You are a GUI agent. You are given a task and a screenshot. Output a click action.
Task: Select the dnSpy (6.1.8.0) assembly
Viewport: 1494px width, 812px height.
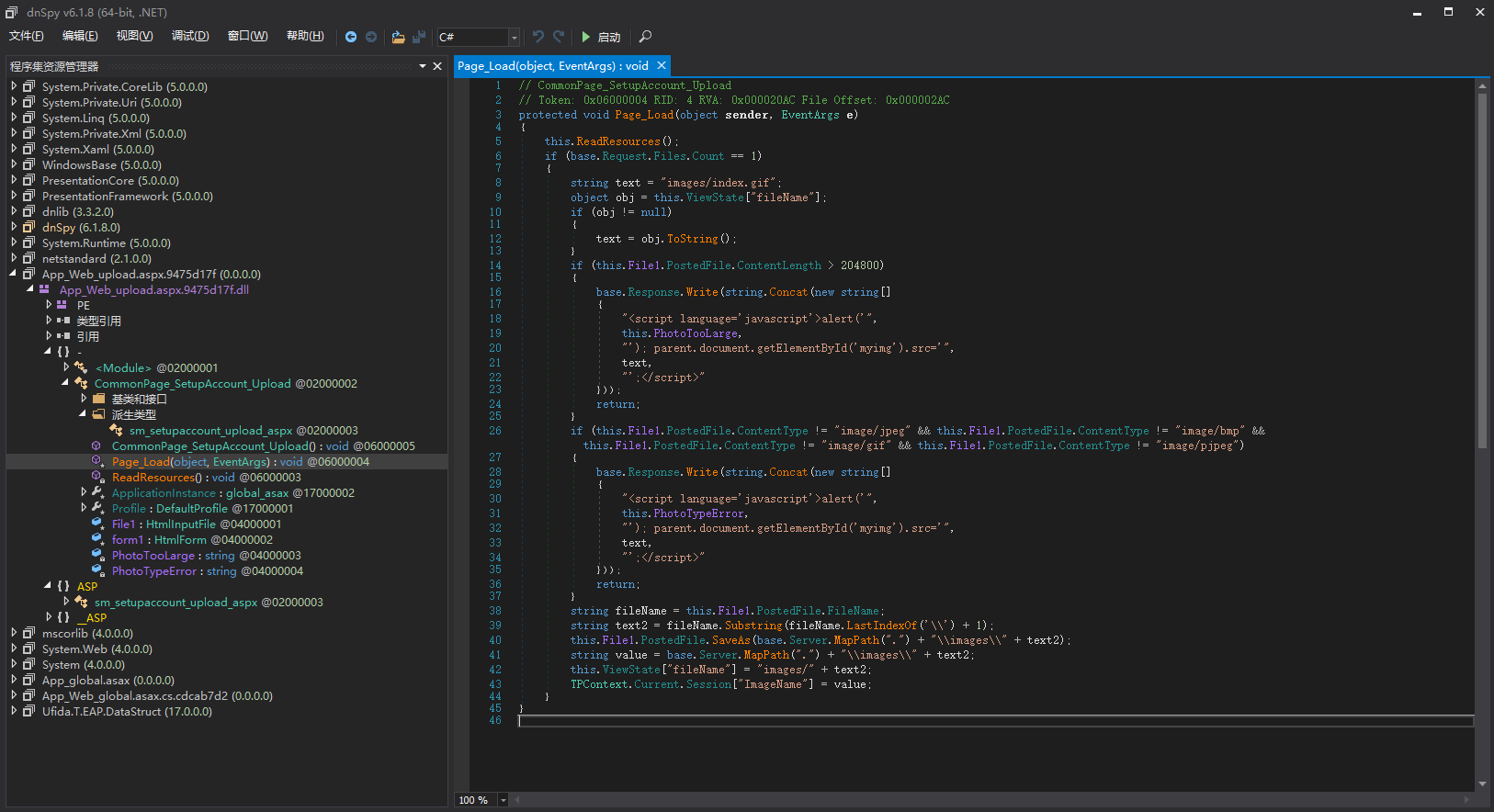[x=81, y=227]
